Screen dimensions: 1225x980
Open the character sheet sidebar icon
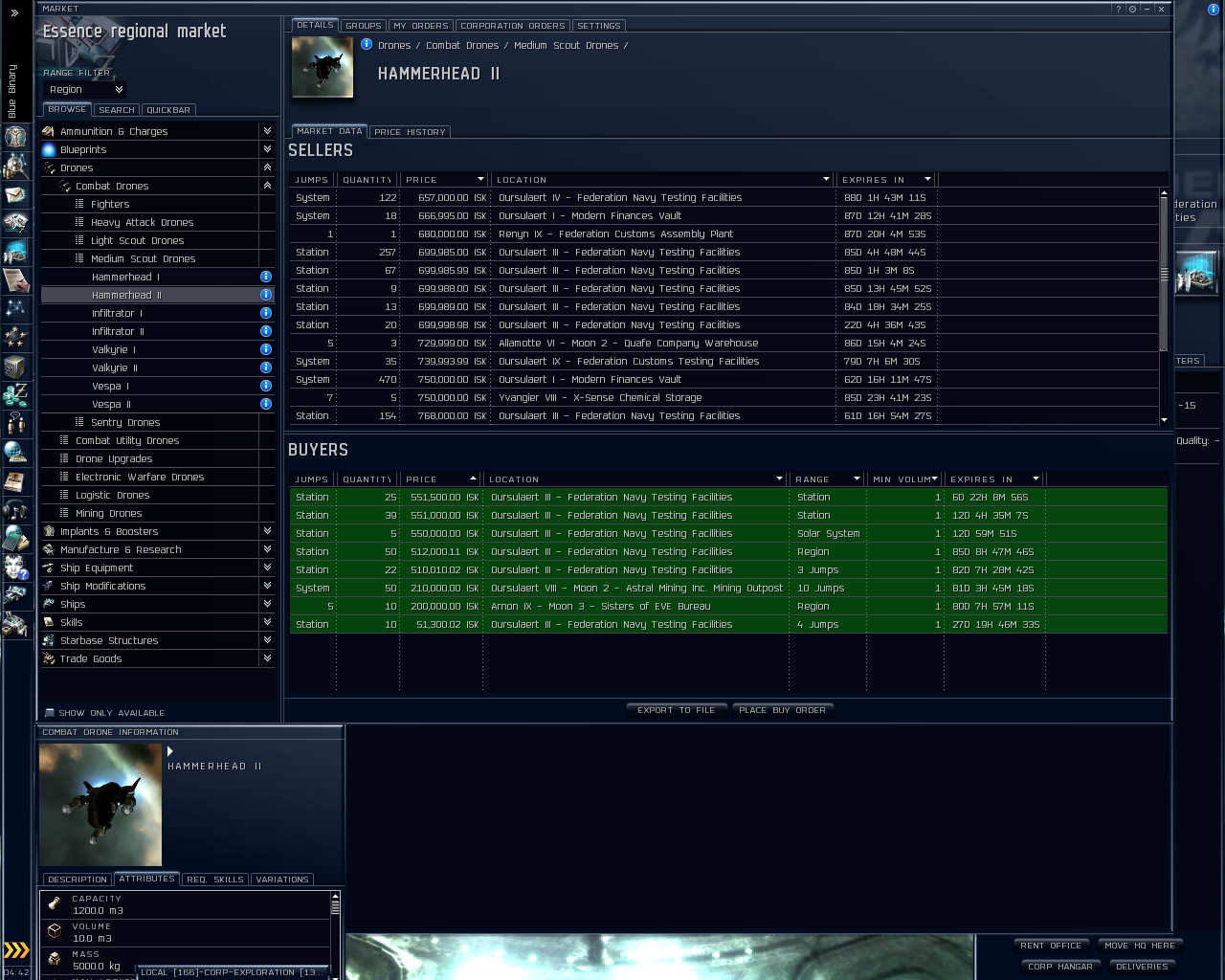click(15, 137)
